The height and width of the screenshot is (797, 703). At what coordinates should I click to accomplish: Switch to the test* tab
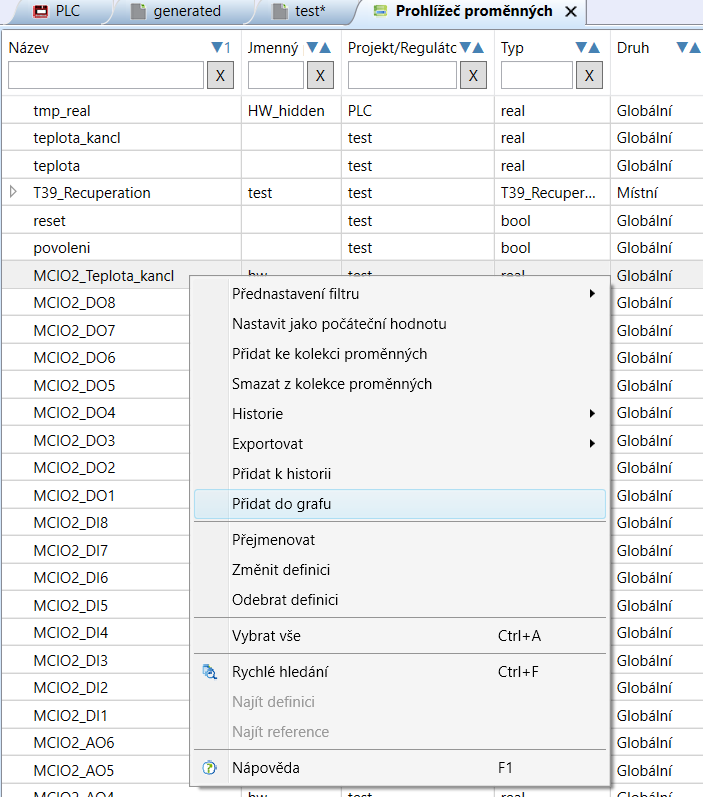(299, 11)
